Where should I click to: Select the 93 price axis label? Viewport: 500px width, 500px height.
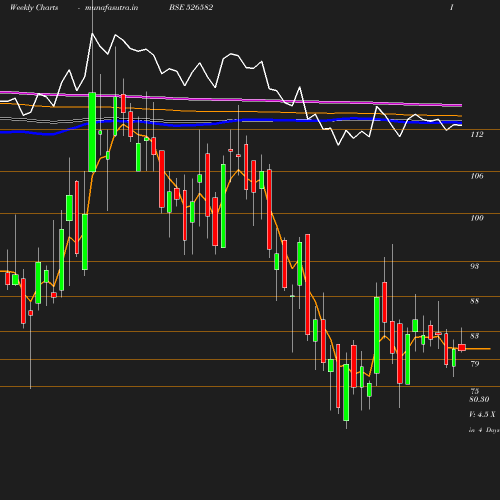[475, 266]
